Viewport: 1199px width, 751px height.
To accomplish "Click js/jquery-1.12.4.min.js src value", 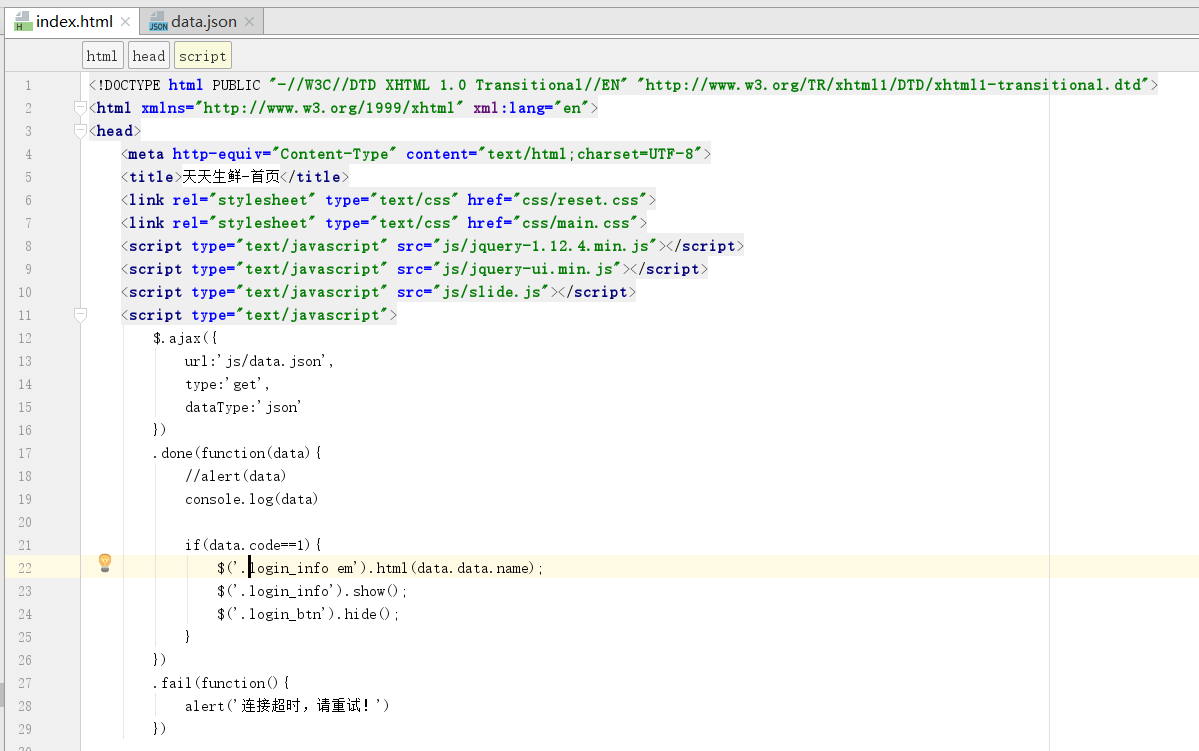I will [x=545, y=245].
